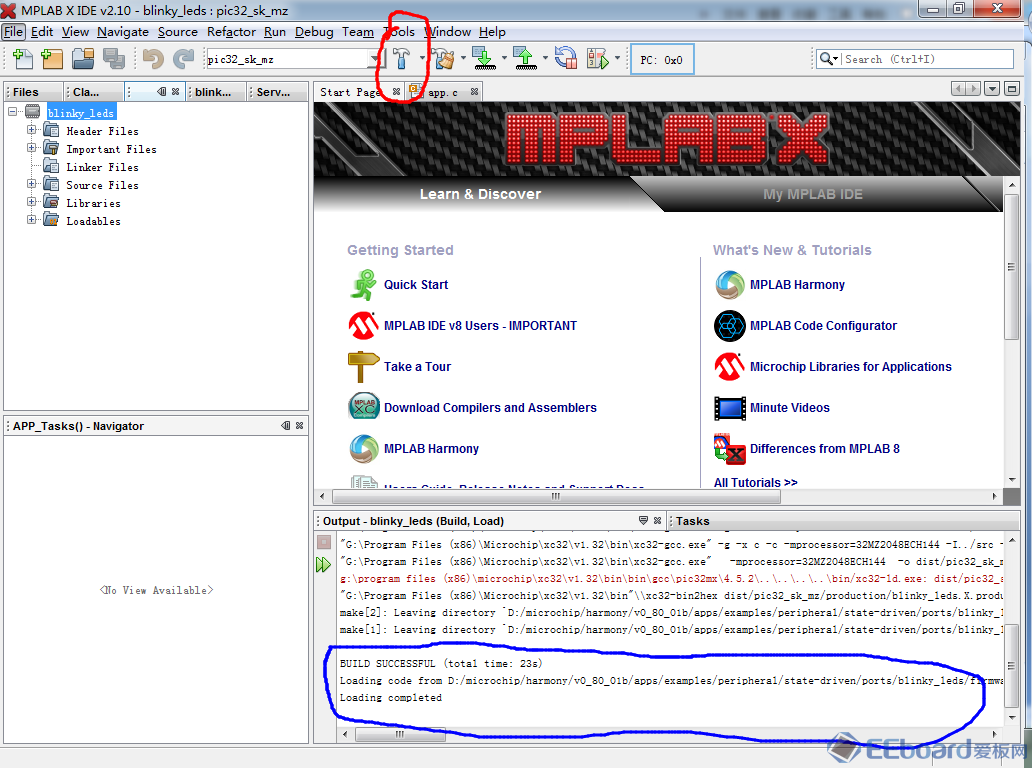Collapse the blinky_leds project node
Image resolution: width=1032 pixels, height=768 pixels.
(x=13, y=112)
